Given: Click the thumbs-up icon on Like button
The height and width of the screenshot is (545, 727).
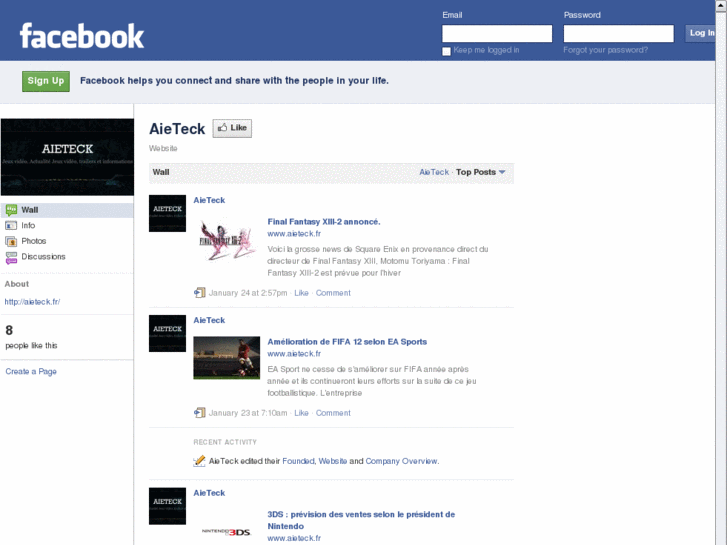Looking at the screenshot, I should coord(223,128).
